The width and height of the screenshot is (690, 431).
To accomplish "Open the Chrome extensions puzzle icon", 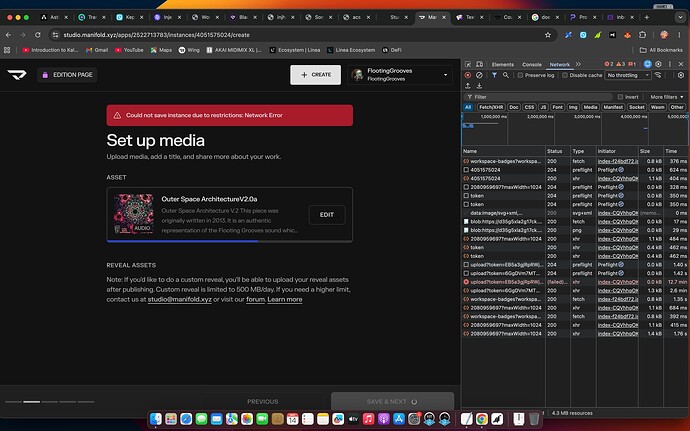I will [642, 35].
